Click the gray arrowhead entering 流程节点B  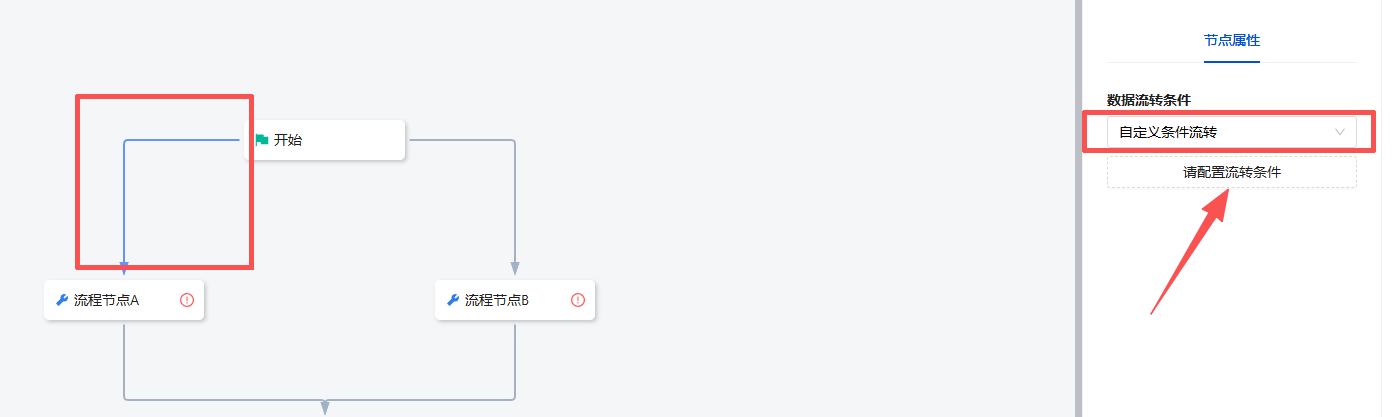coord(515,268)
